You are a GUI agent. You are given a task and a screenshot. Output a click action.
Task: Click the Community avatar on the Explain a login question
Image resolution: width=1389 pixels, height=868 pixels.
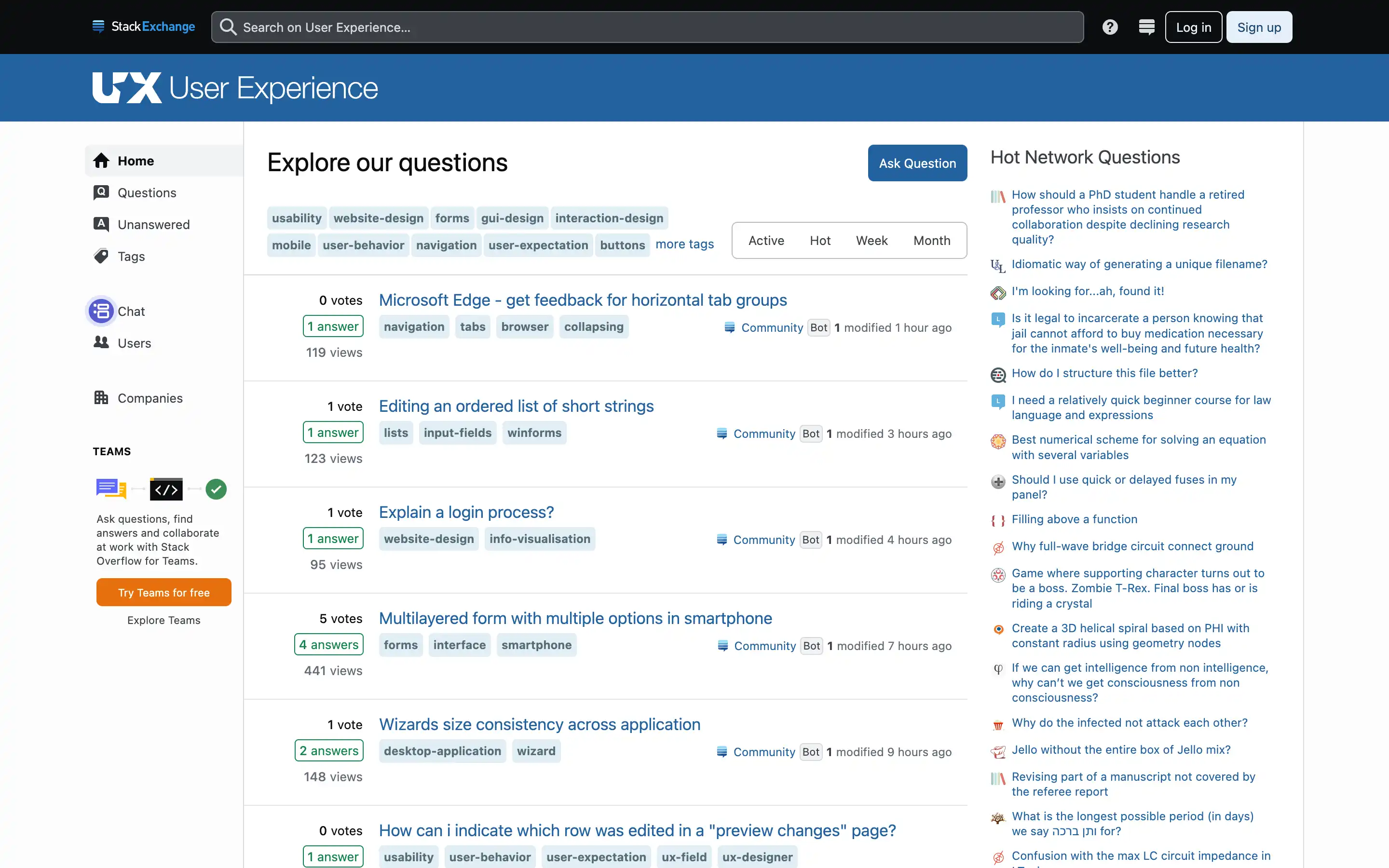[722, 540]
